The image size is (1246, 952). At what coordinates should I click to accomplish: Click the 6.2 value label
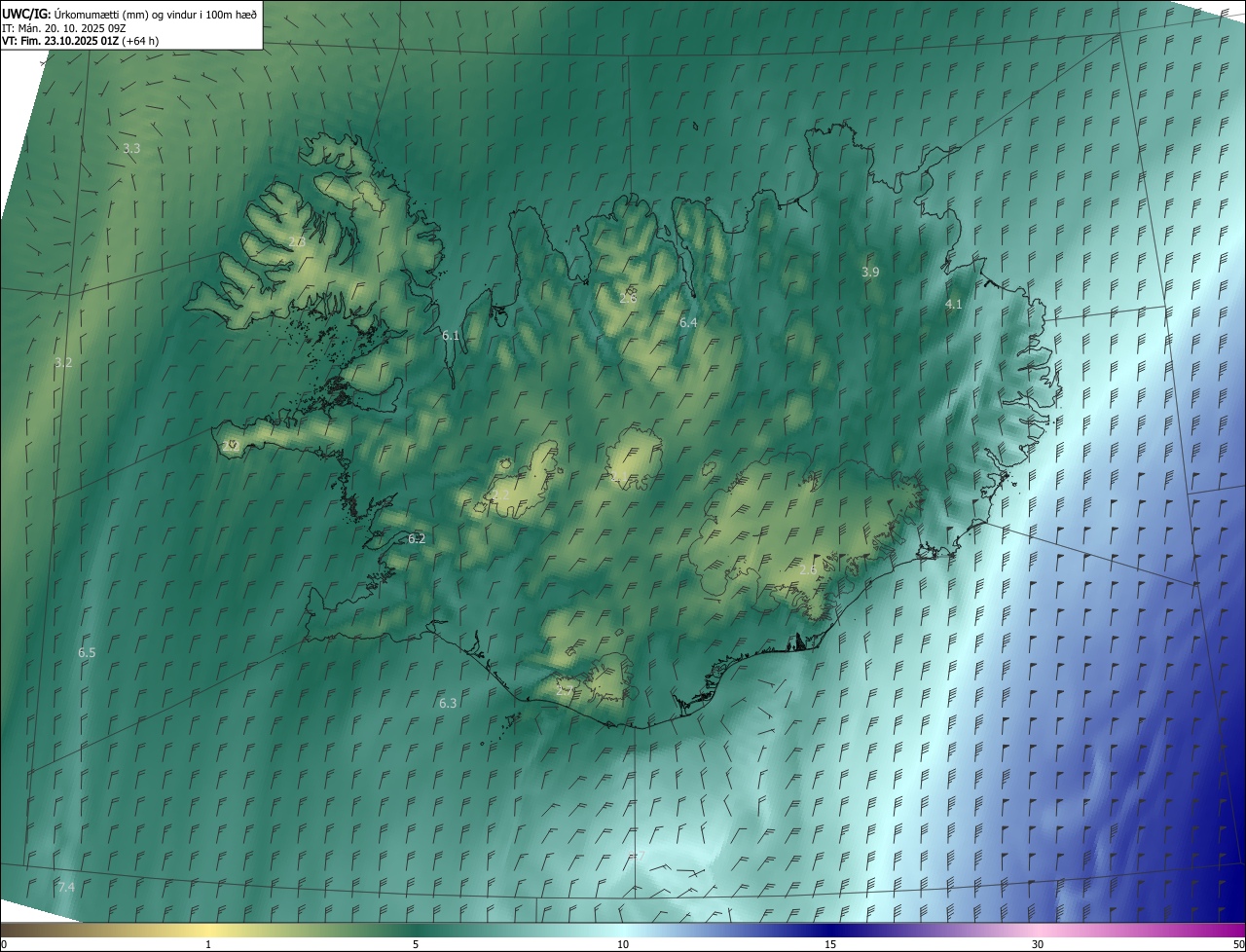[417, 538]
